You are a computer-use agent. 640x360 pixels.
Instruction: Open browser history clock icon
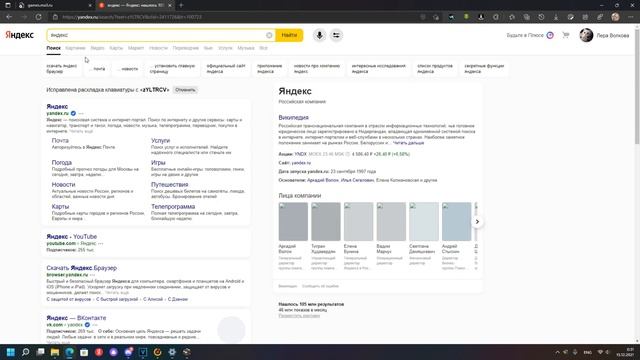(541, 17)
